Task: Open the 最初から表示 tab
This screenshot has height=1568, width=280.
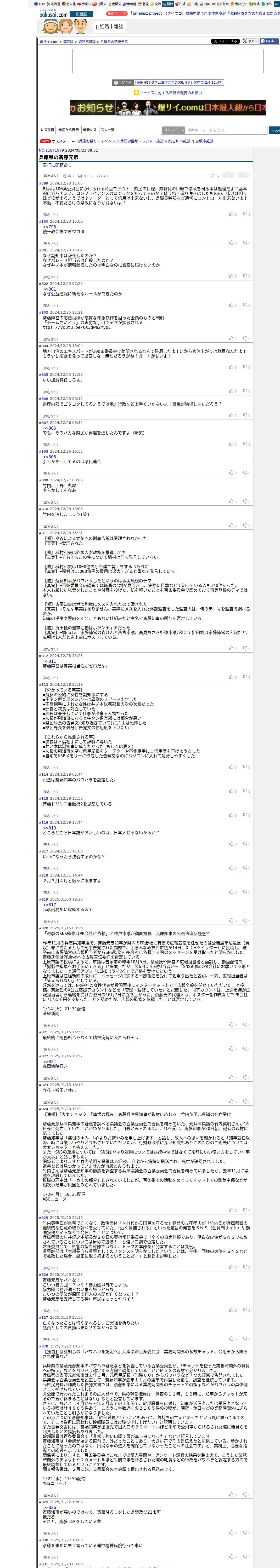Action: pyautogui.click(x=68, y=130)
